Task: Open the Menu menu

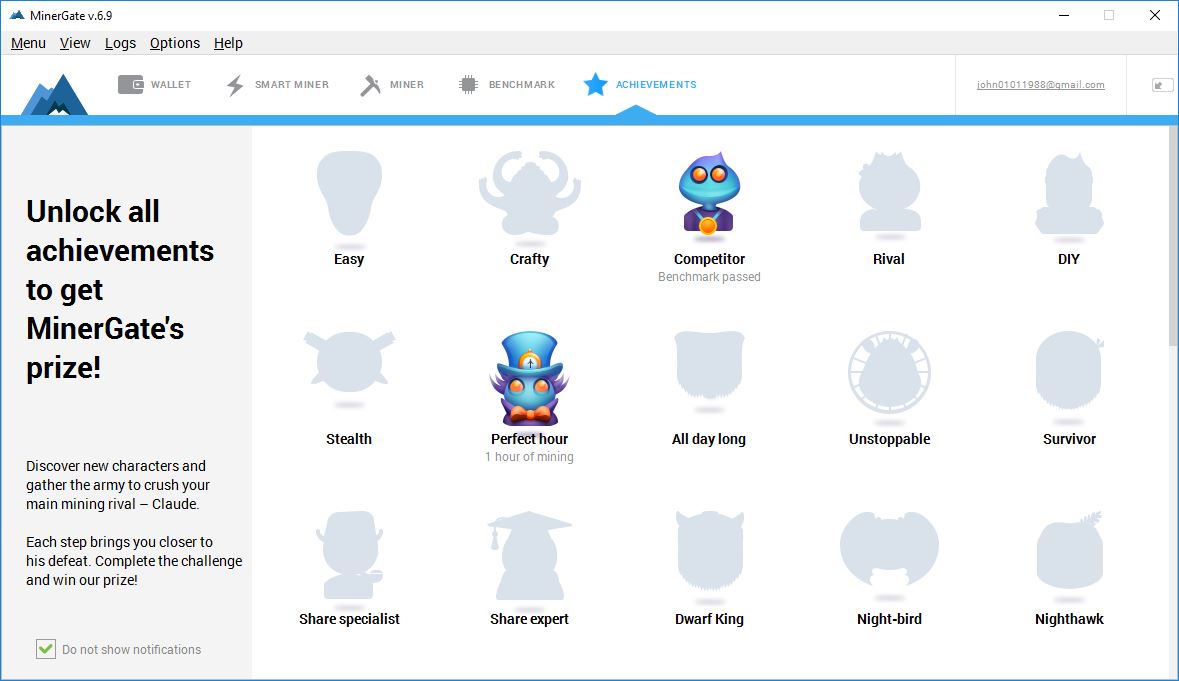Action: 28,43
